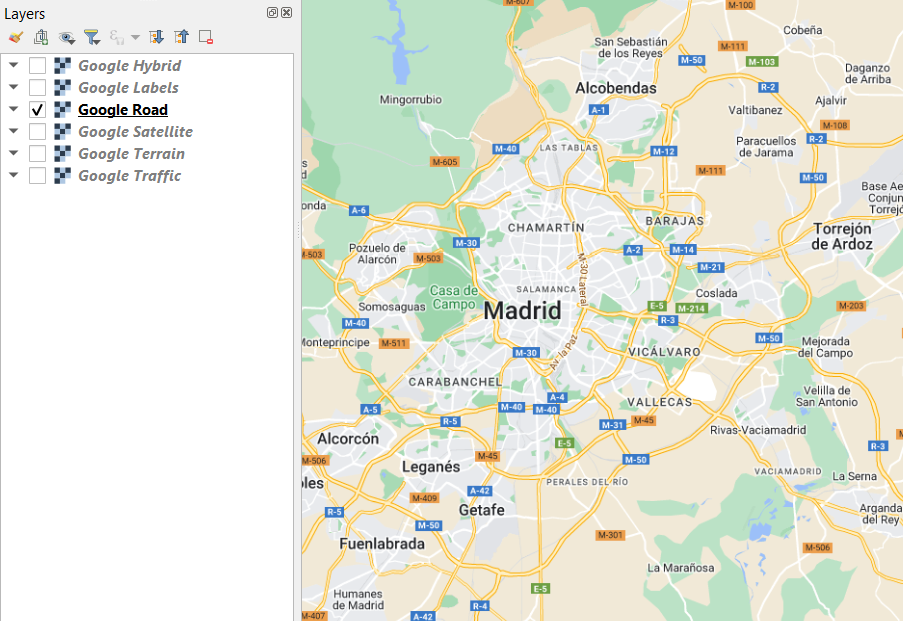Click the Madrid label on the map
Screen dimensions: 903x621
522,310
